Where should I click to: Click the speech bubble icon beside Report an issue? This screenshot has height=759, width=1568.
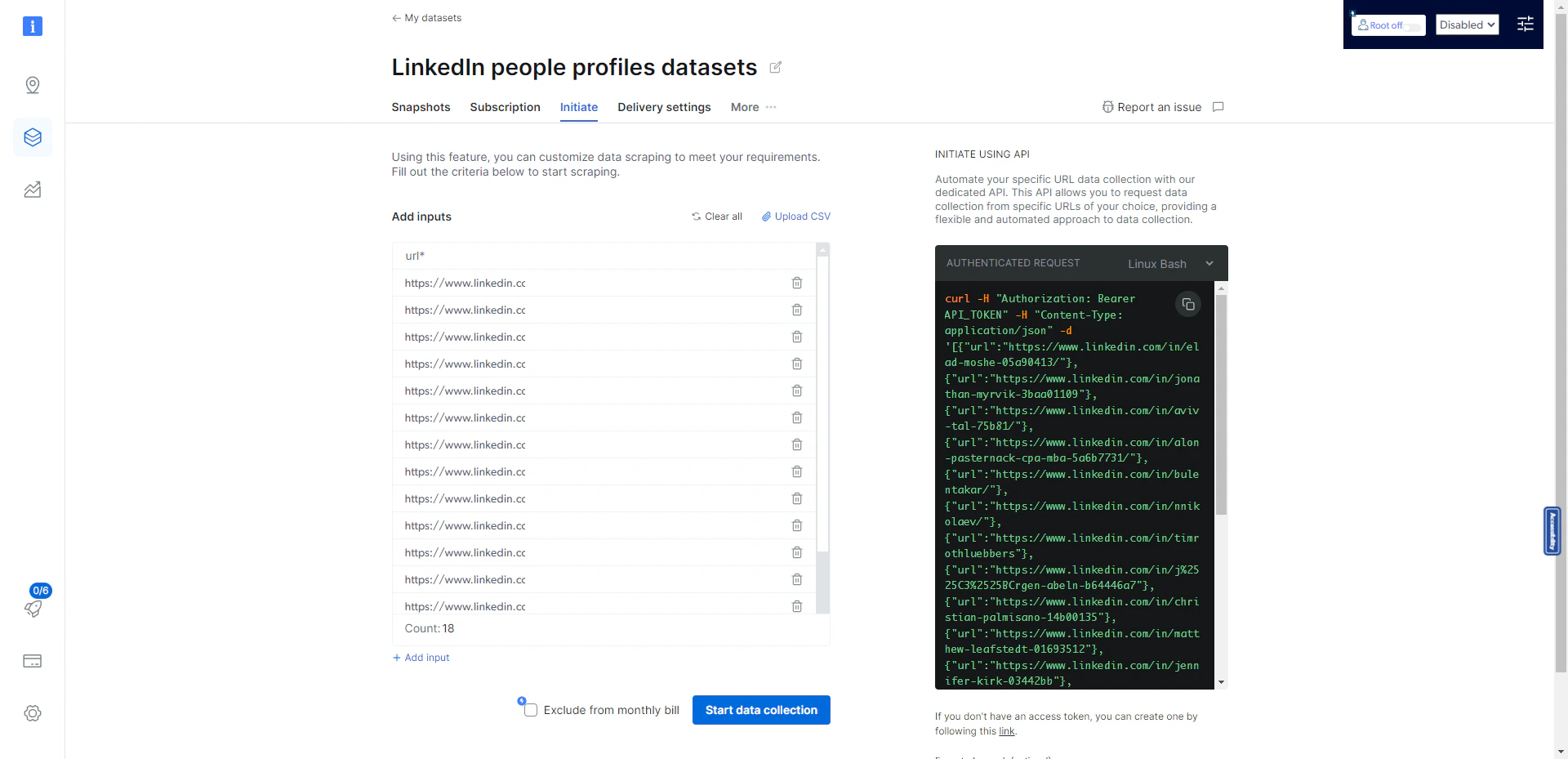point(1218,107)
